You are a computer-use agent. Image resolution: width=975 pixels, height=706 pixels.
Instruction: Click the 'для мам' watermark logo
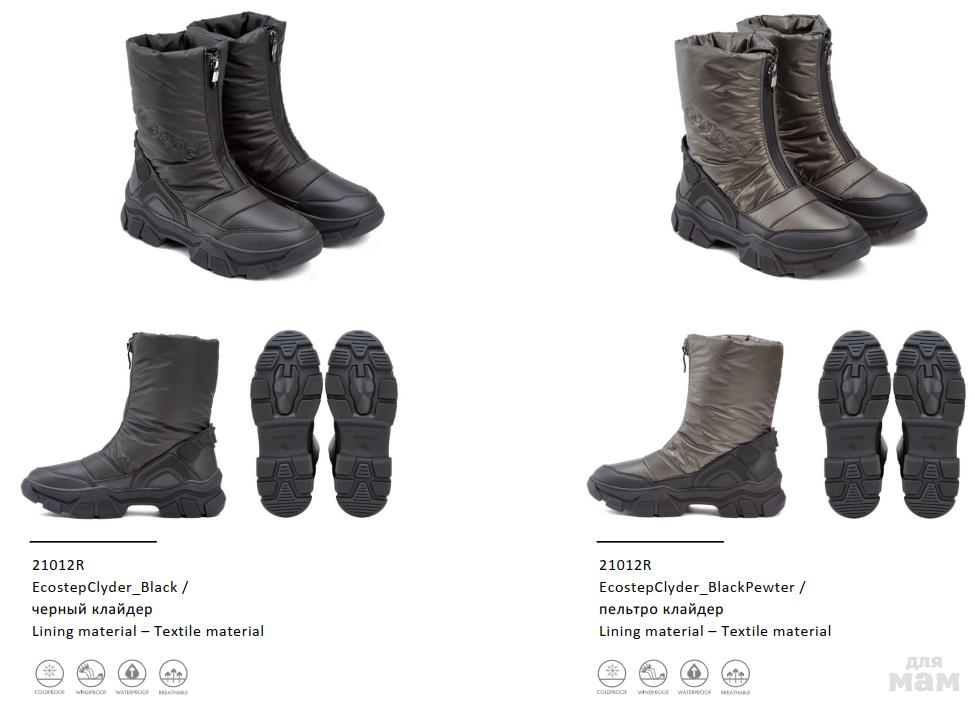924,673
